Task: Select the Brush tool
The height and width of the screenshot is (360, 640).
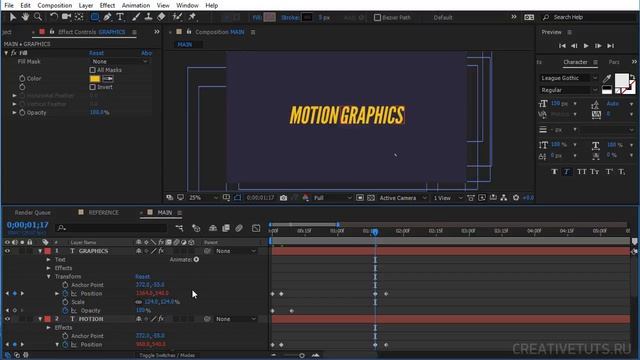Action: coord(136,17)
